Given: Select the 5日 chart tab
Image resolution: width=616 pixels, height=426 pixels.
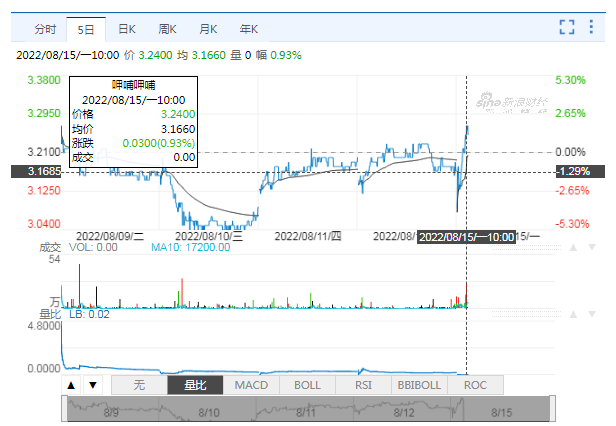Looking at the screenshot, I should point(86,30).
